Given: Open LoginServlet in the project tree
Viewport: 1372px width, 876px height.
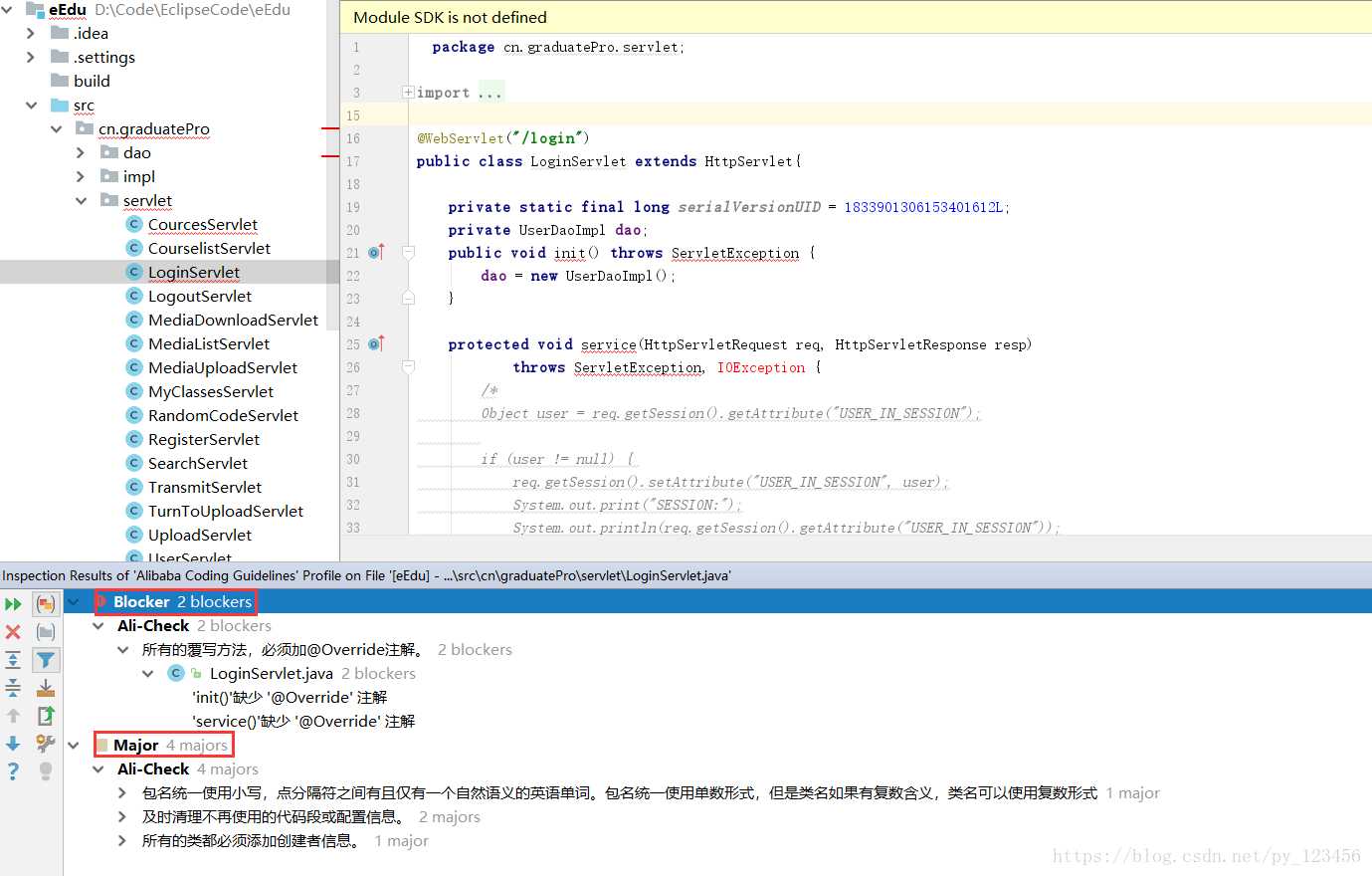Looking at the screenshot, I should [x=194, y=272].
